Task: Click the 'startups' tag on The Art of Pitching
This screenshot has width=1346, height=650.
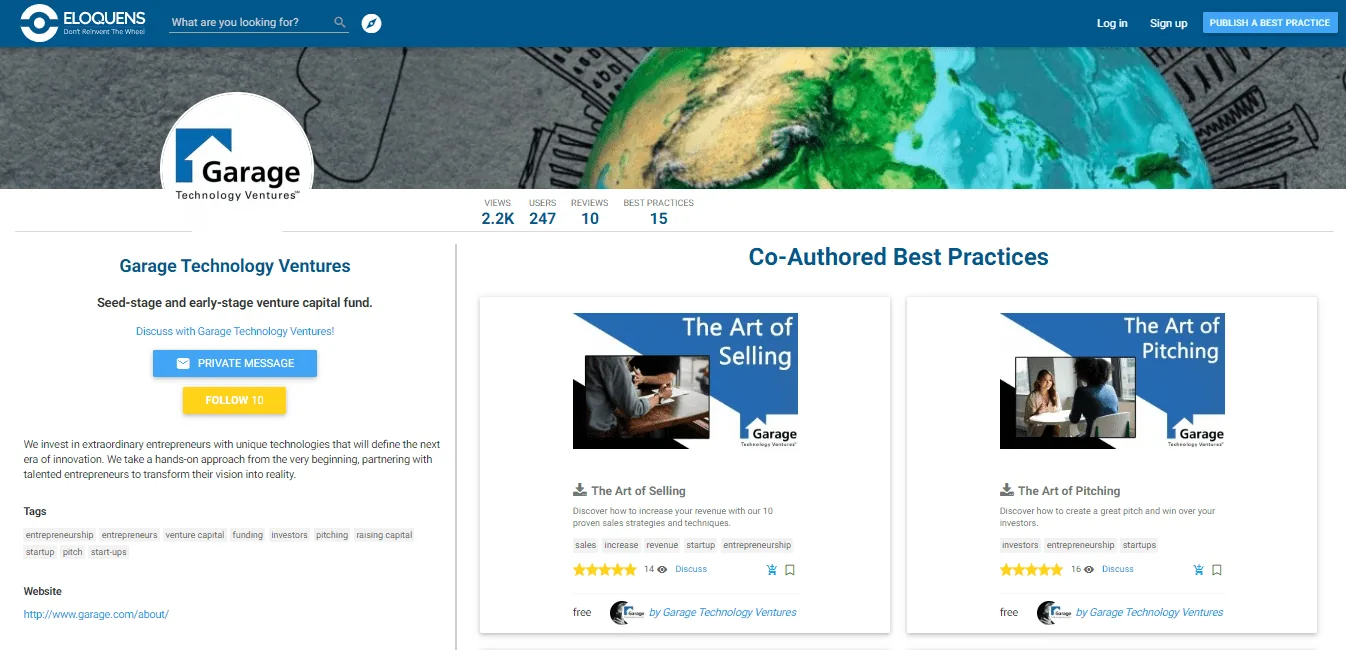Action: pyautogui.click(x=1139, y=545)
